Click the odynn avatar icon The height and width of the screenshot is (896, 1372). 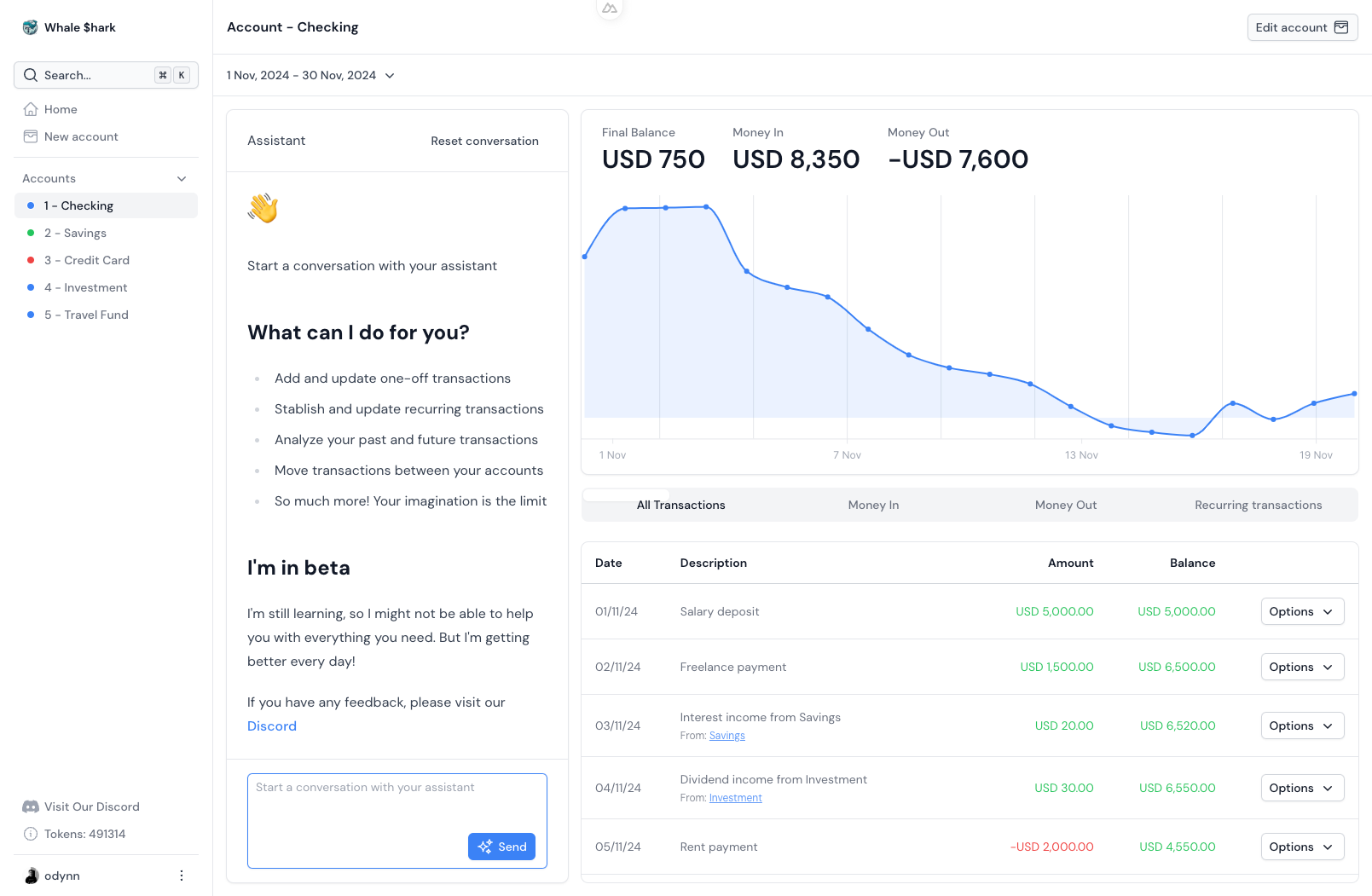click(x=31, y=875)
